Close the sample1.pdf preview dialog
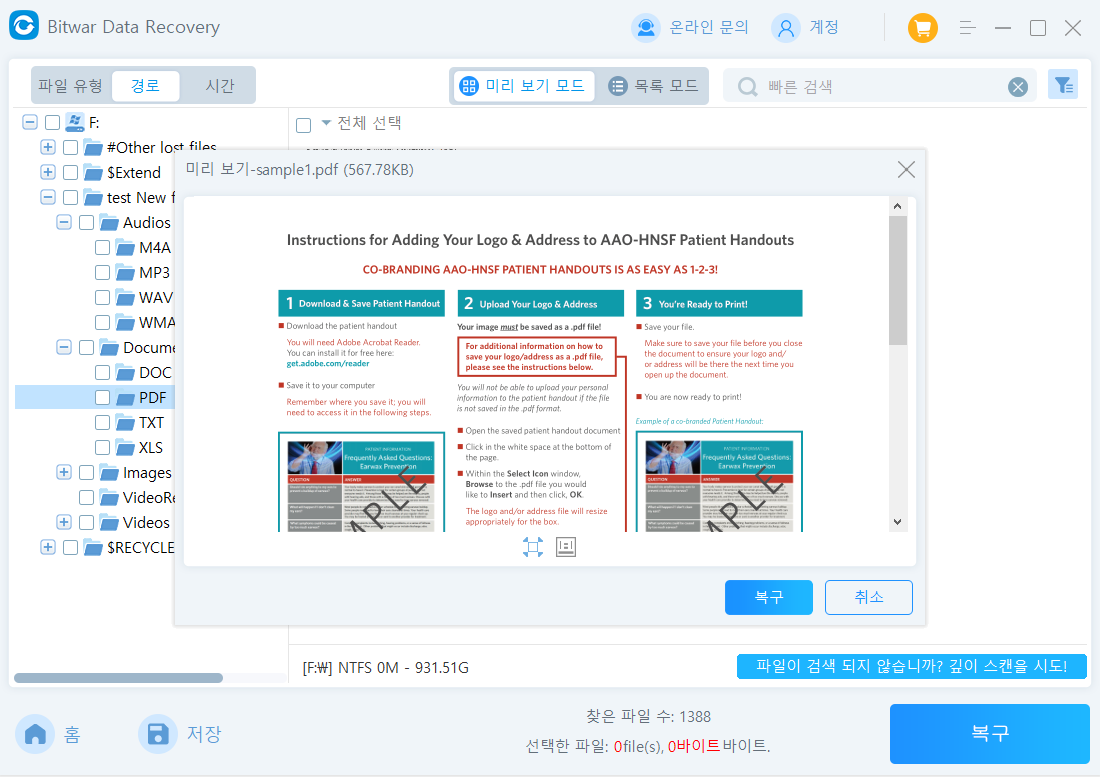The image size is (1100, 777). tap(906, 170)
